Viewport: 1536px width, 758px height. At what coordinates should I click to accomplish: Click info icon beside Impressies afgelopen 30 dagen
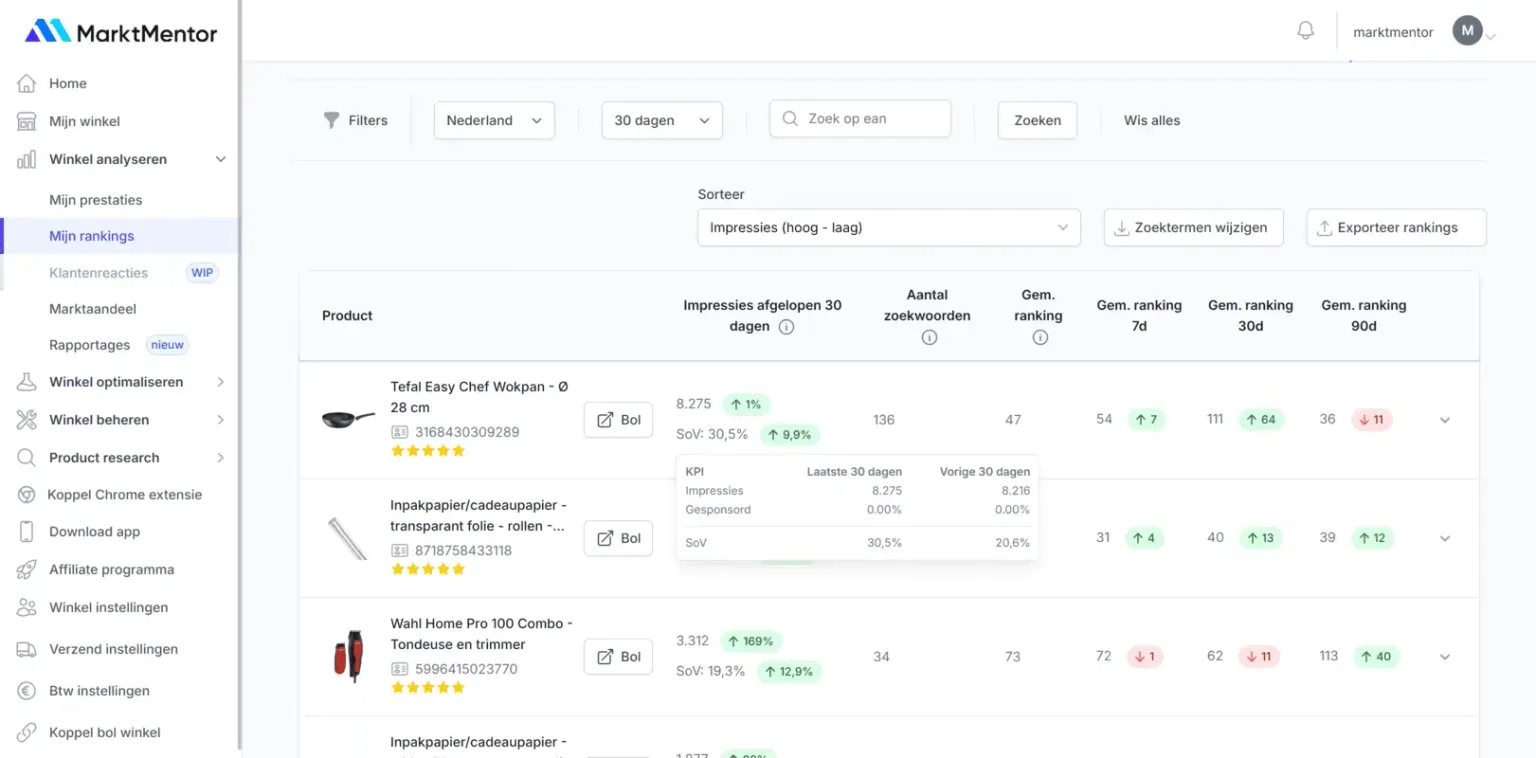pyautogui.click(x=786, y=327)
